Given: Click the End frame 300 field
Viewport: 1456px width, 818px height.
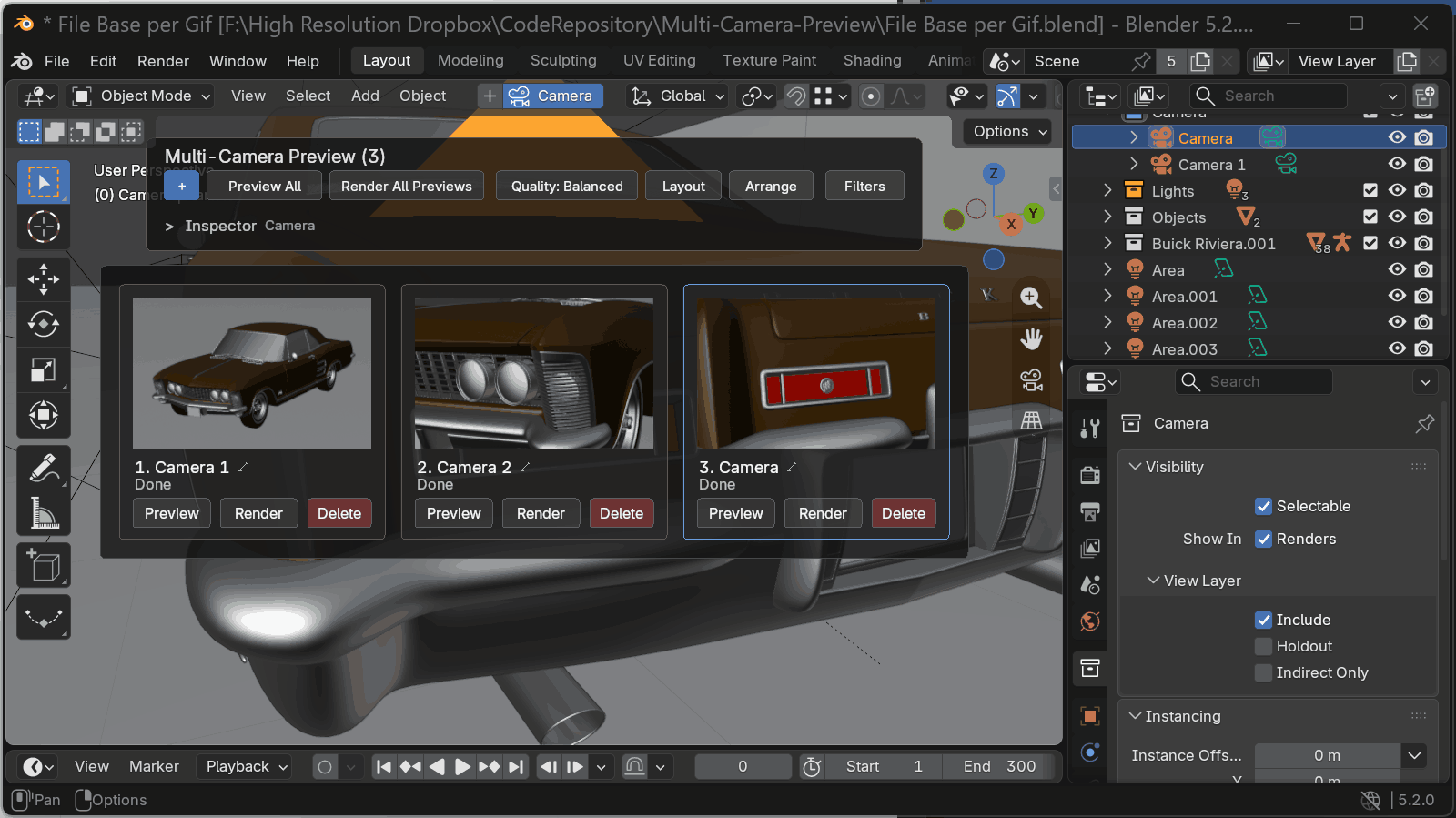Looking at the screenshot, I should pos(1000,767).
